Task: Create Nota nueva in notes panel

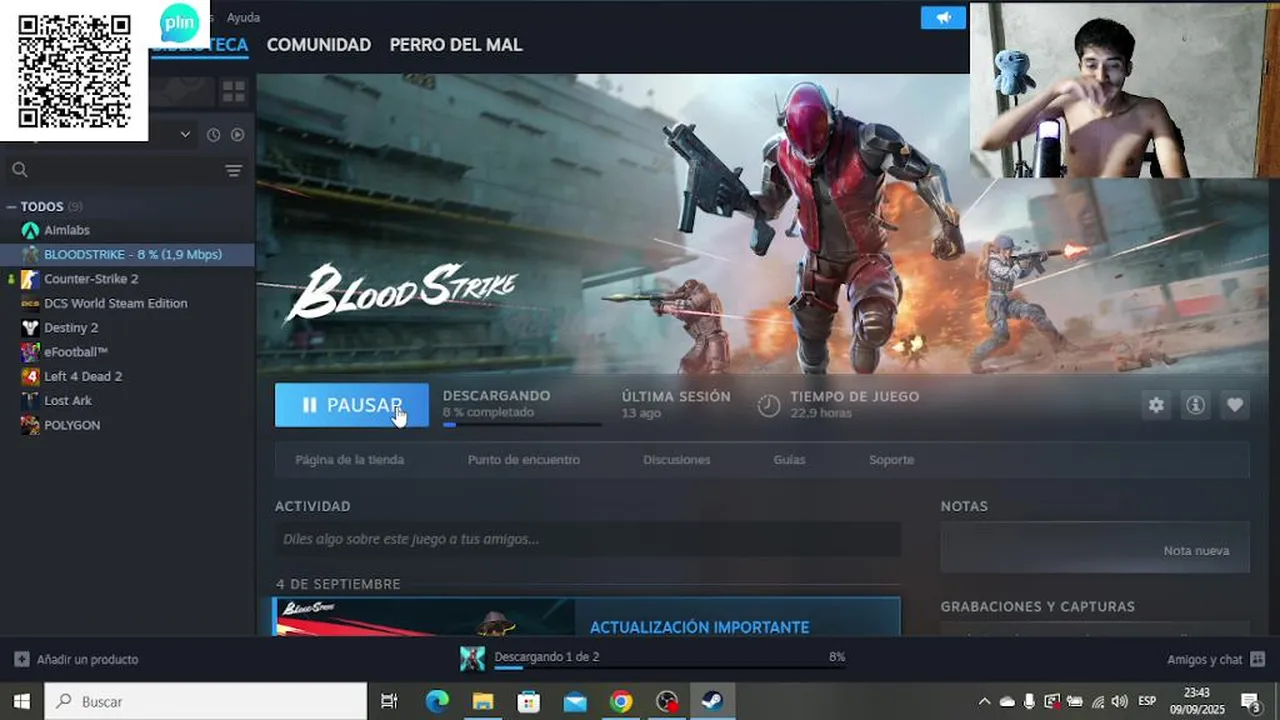Action: click(x=1196, y=551)
